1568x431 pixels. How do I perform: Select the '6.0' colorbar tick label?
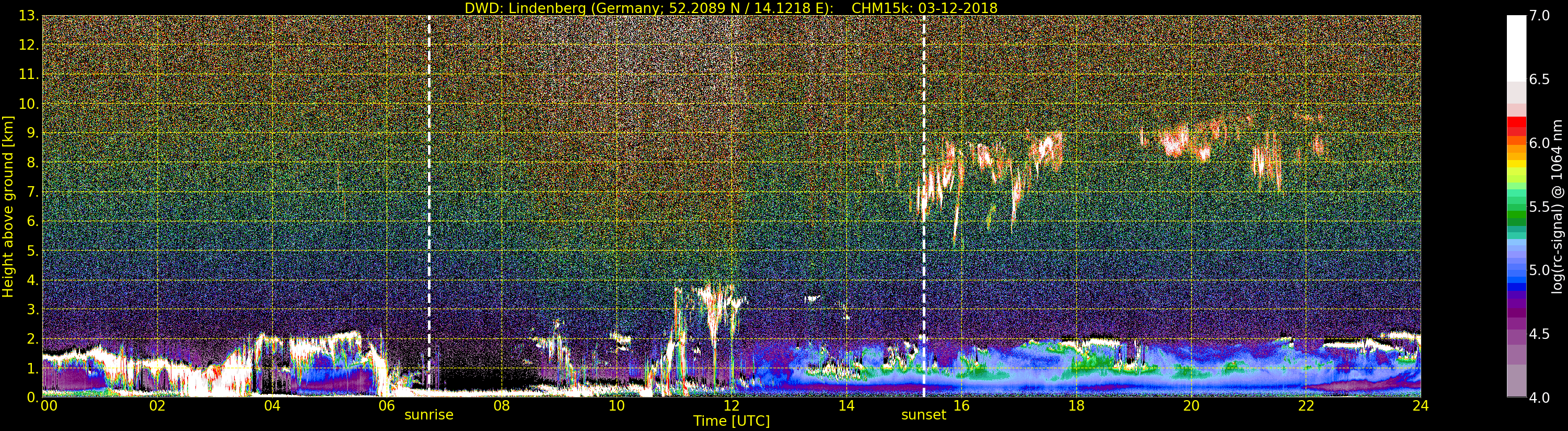(x=1539, y=143)
